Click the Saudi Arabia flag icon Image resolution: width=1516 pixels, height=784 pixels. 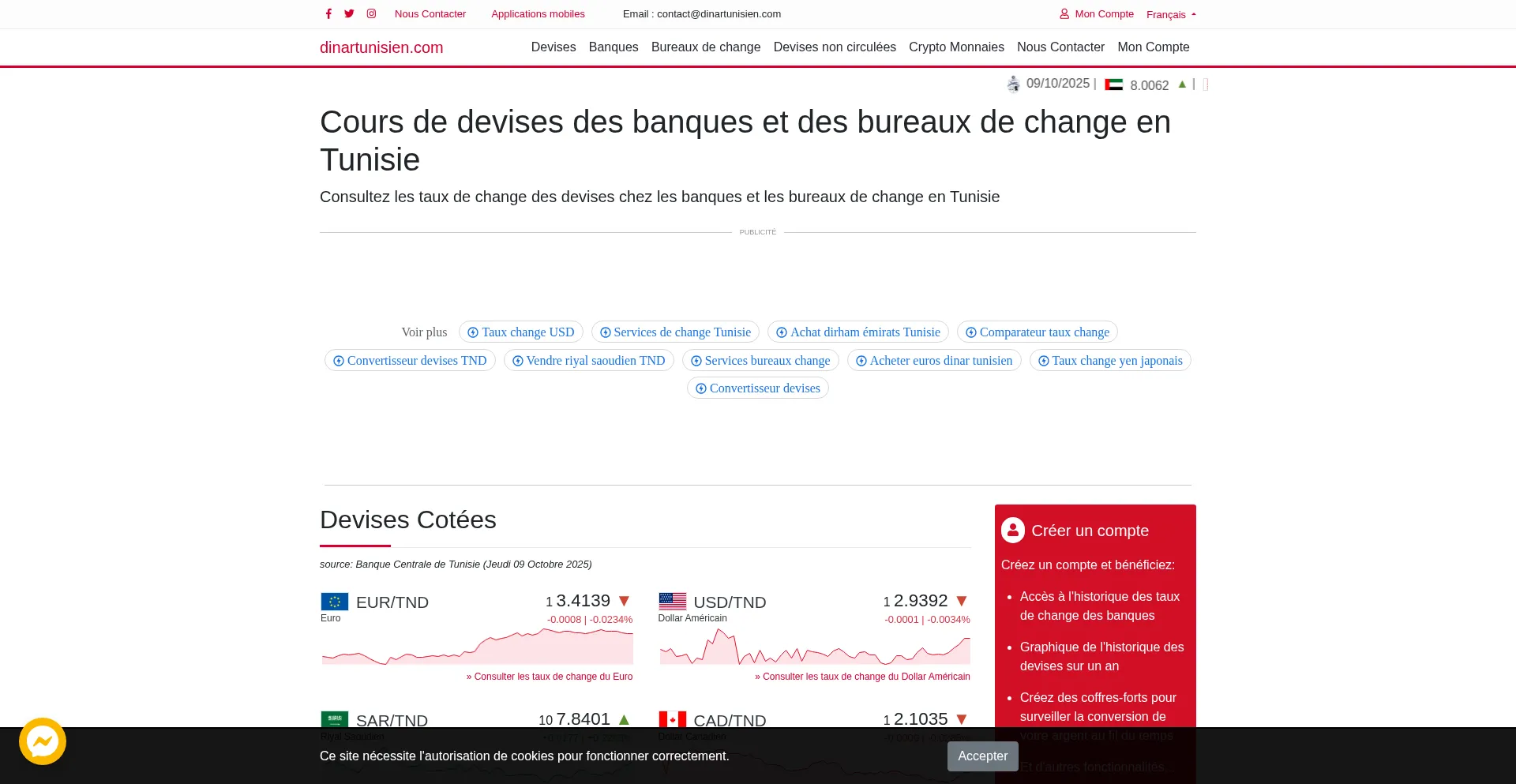[335, 719]
